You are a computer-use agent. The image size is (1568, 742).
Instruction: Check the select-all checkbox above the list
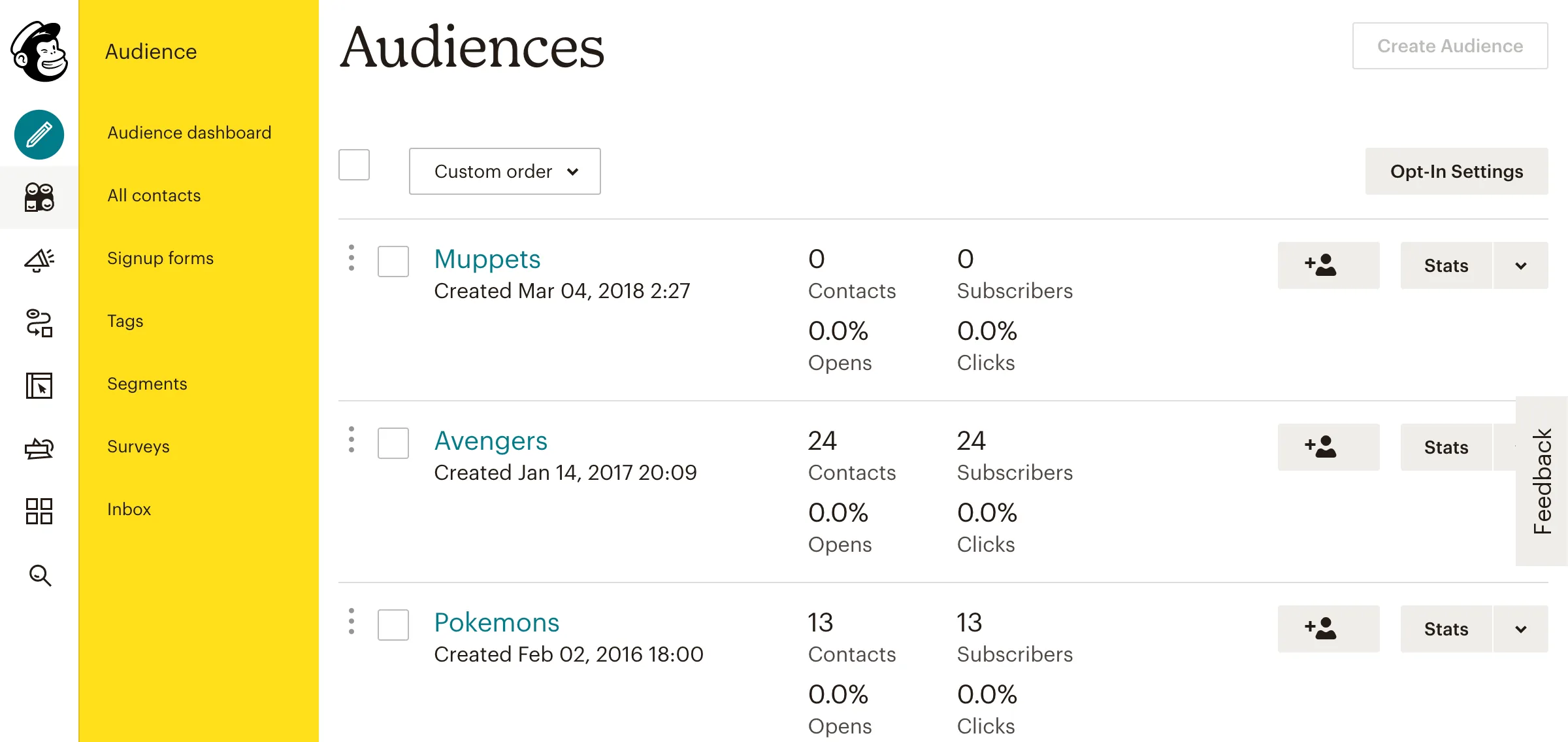354,165
